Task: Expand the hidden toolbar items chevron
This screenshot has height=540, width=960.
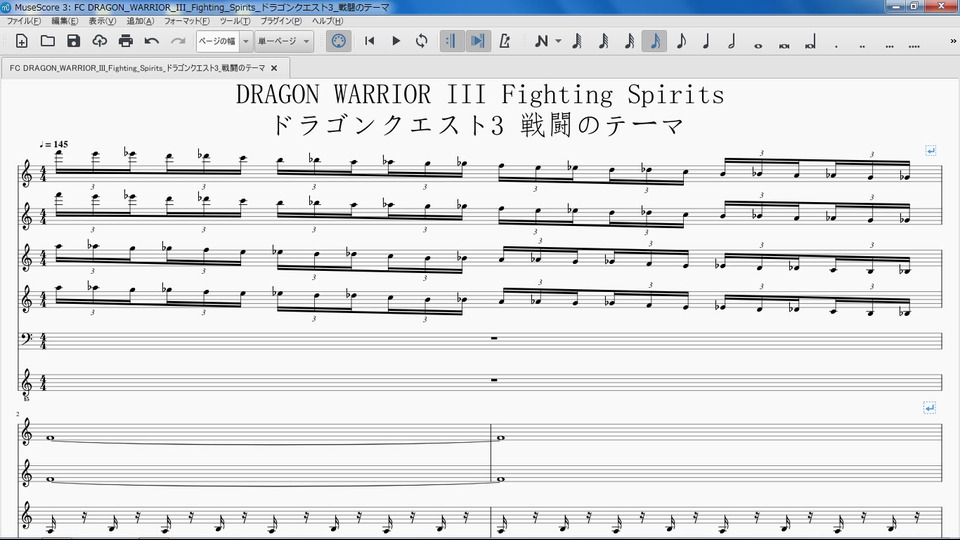Action: coord(953,41)
